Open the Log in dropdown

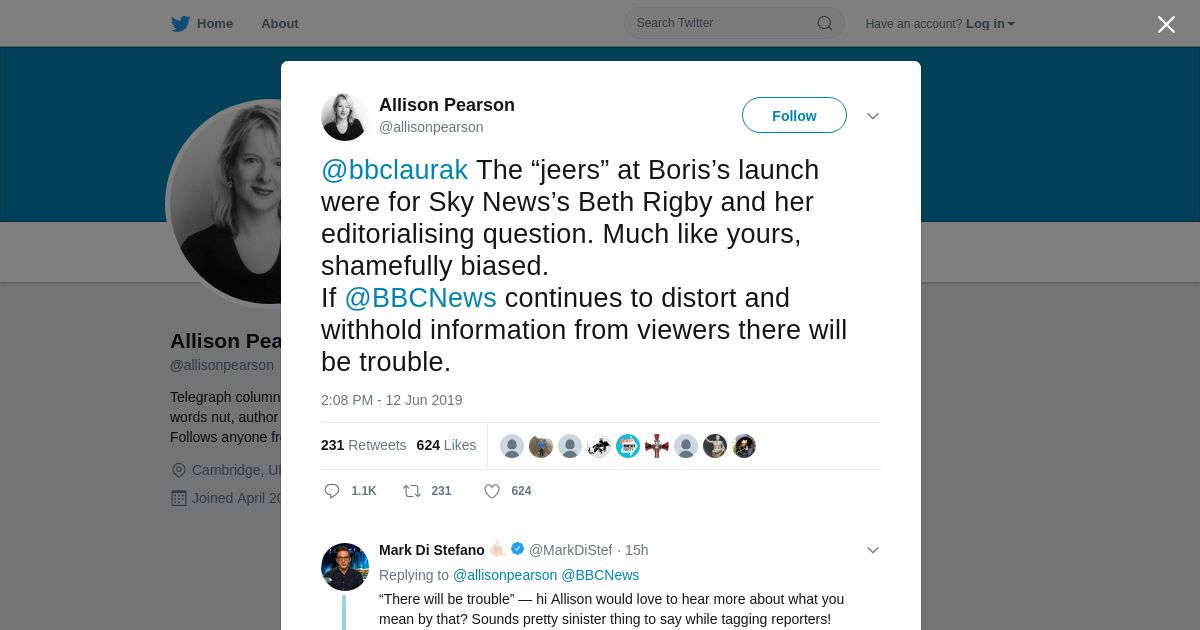990,23
